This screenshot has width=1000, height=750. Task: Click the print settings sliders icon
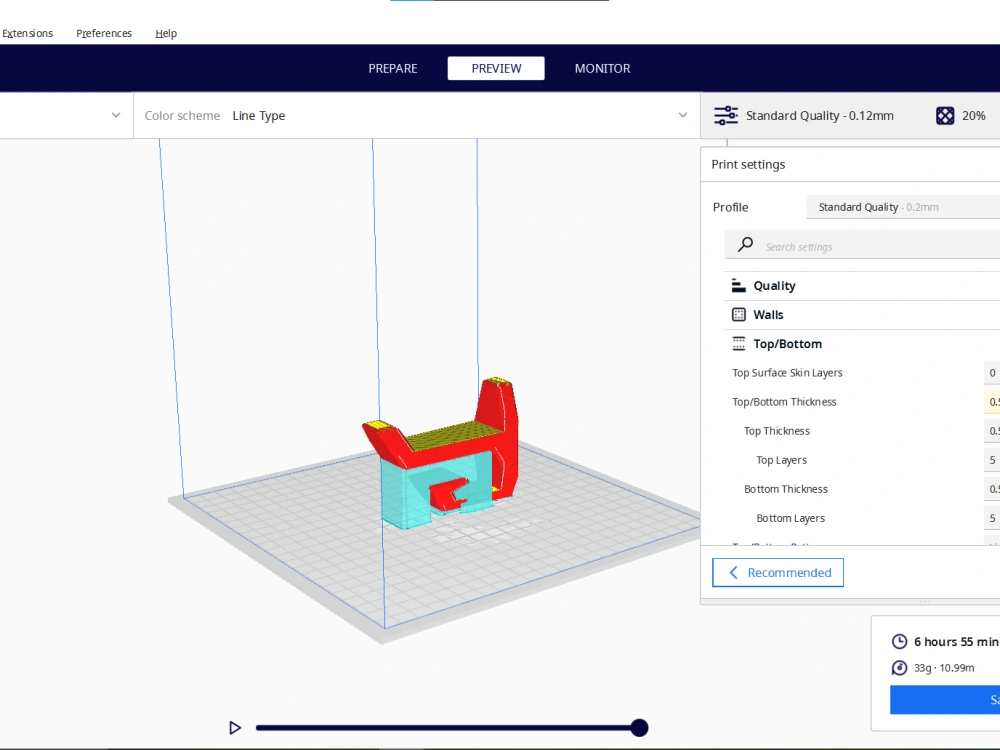coord(726,115)
